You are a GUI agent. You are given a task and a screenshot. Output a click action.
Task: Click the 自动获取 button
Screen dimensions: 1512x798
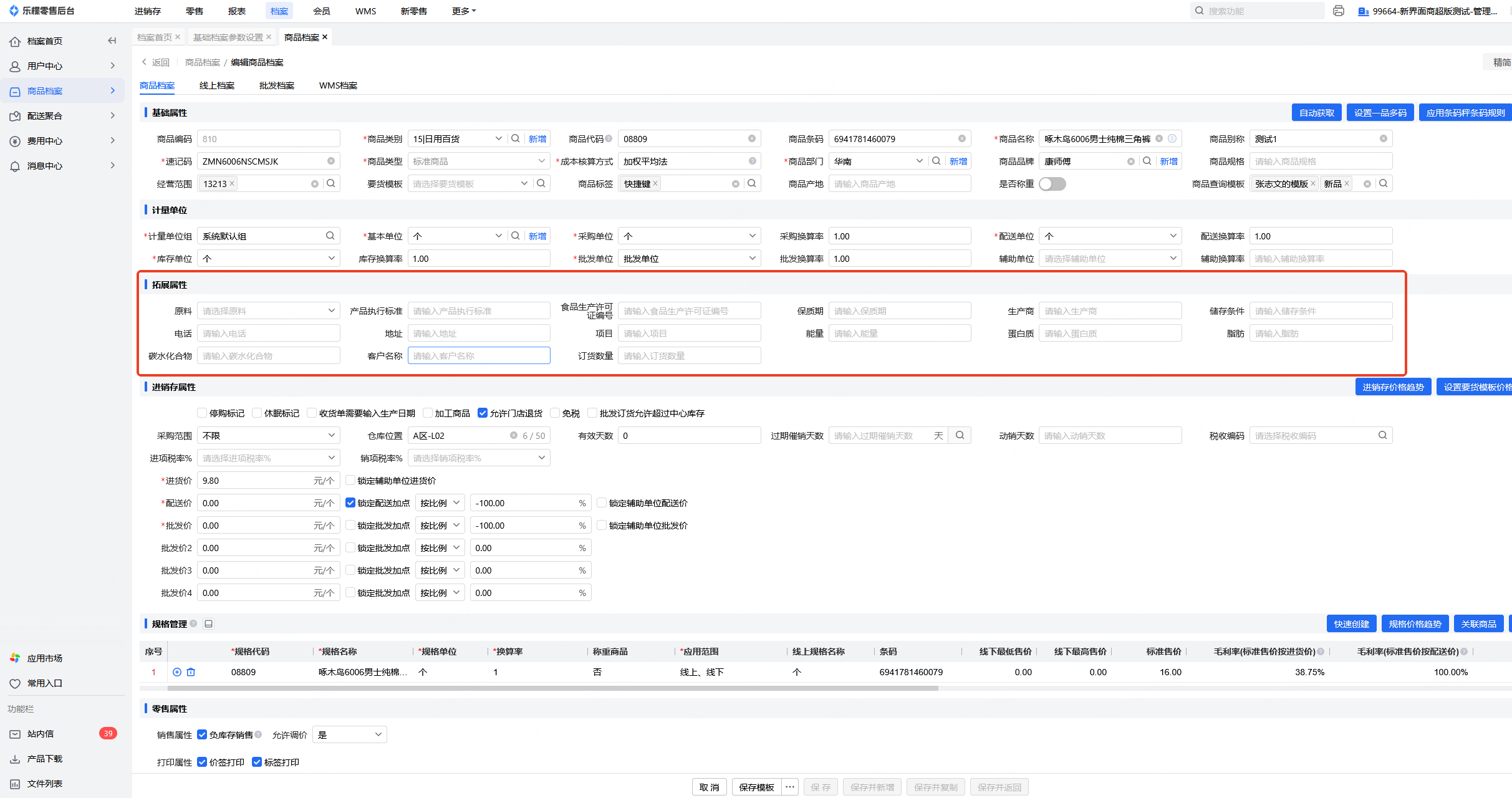(1316, 112)
